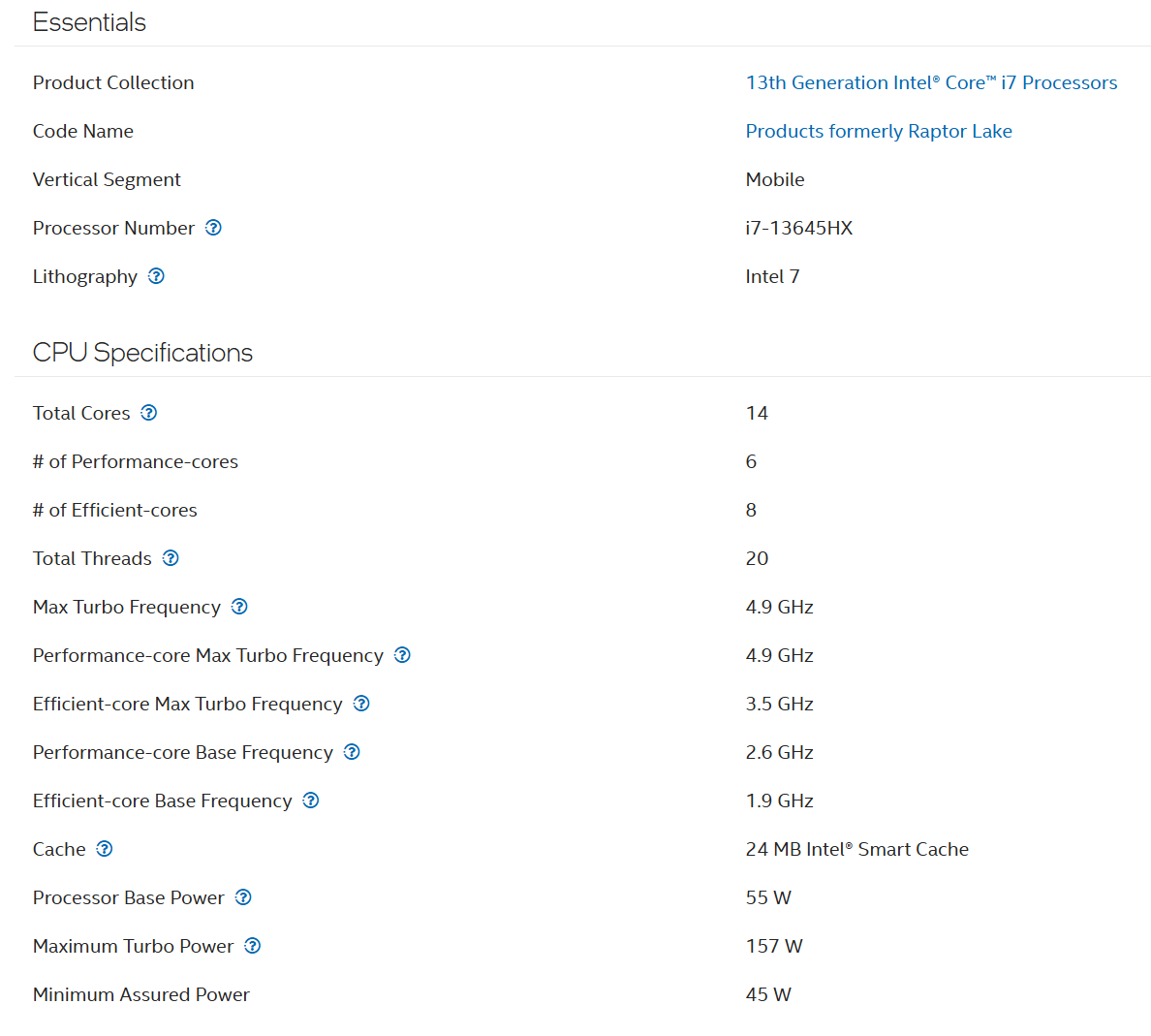Click the Processor Base Power info icon
The image size is (1151, 1036).
243,897
